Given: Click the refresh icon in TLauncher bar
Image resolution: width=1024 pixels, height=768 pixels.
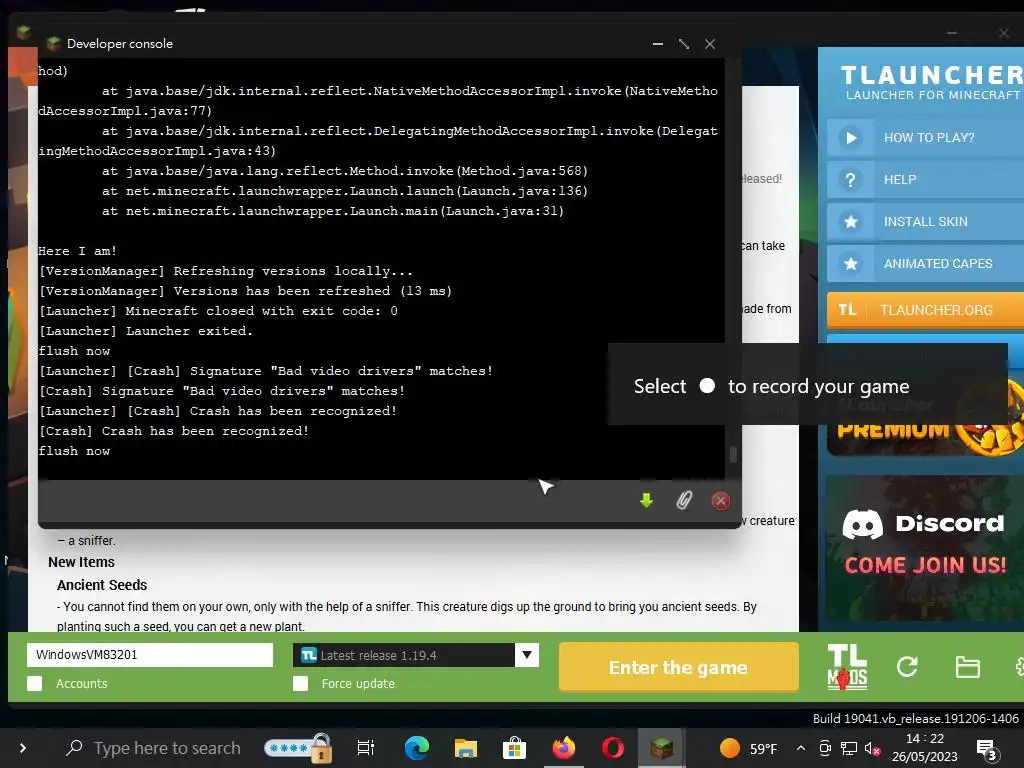Looking at the screenshot, I should coord(907,667).
